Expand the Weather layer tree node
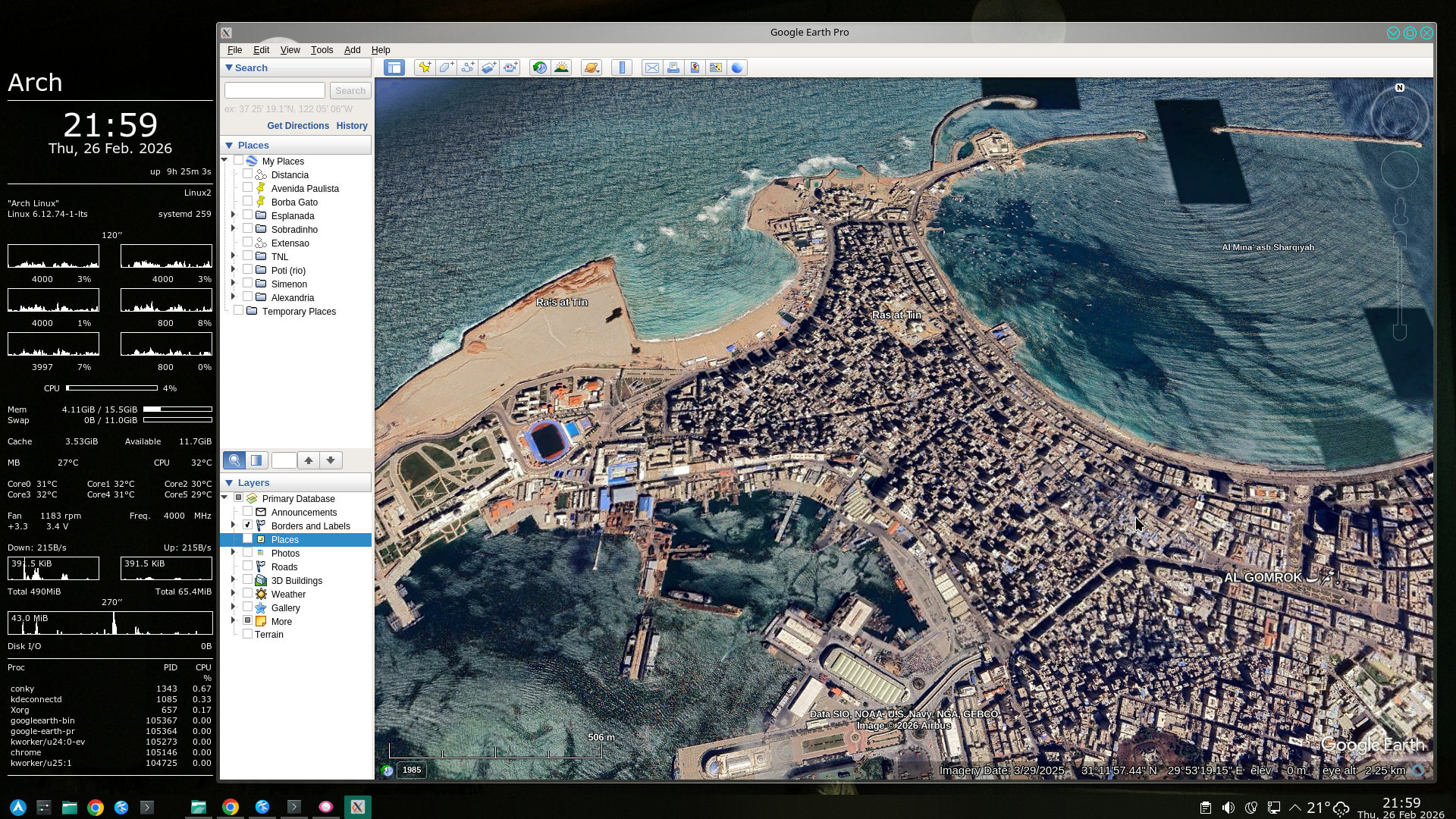The width and height of the screenshot is (1456, 819). point(233,594)
